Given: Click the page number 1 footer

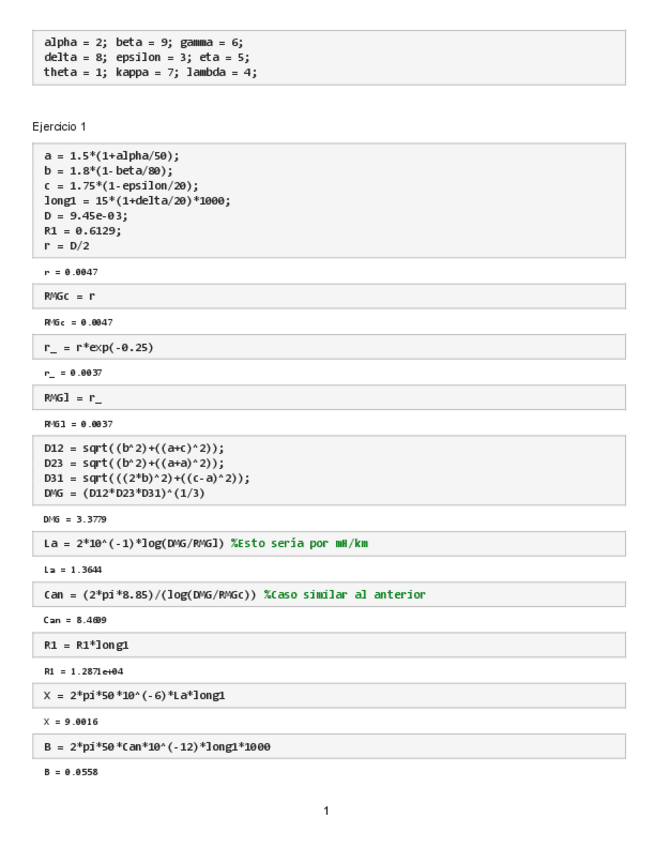Looking at the screenshot, I should pyautogui.click(x=326, y=810).
